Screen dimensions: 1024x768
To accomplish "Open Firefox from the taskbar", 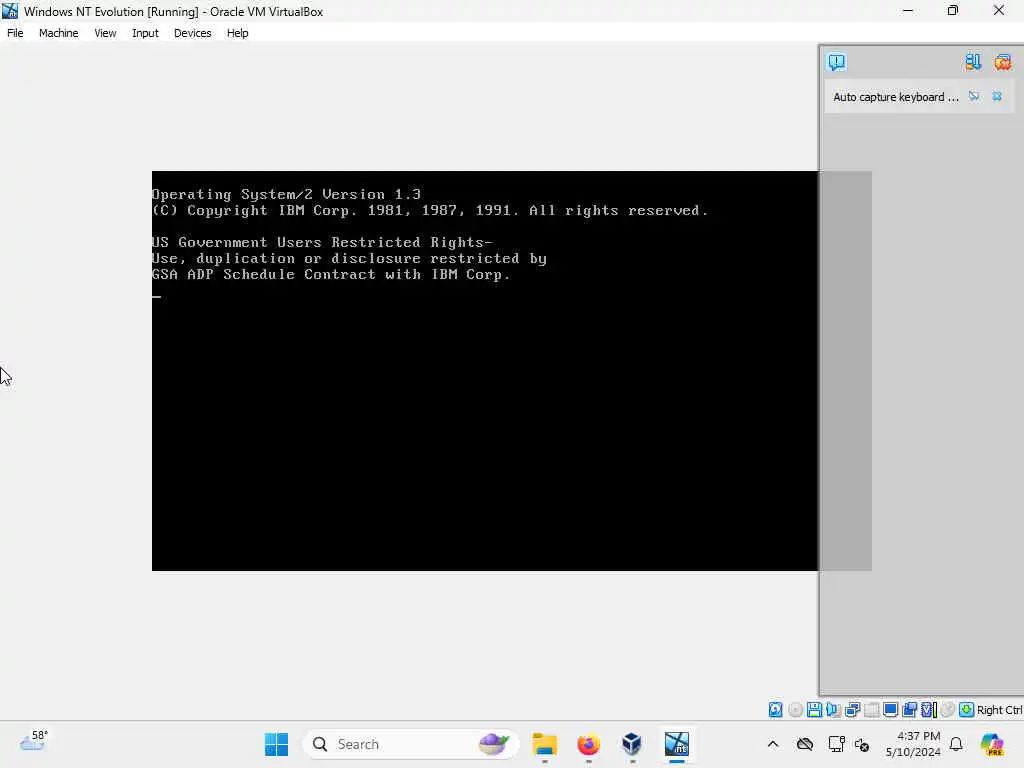I will (588, 744).
